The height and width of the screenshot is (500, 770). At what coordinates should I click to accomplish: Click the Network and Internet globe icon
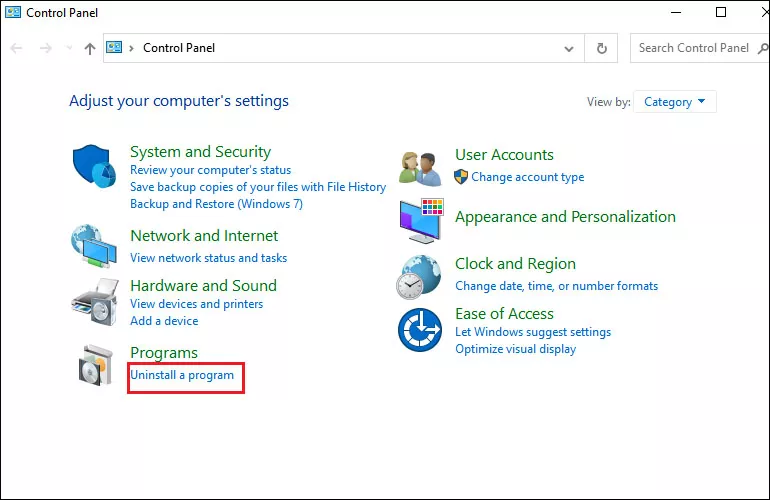(x=94, y=246)
